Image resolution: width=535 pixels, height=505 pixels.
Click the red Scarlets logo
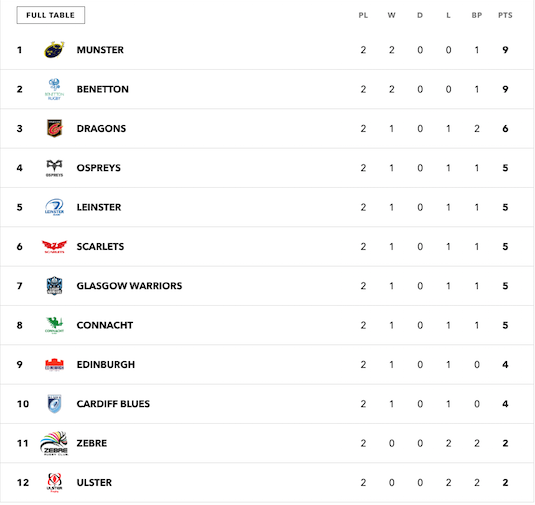[x=54, y=246]
